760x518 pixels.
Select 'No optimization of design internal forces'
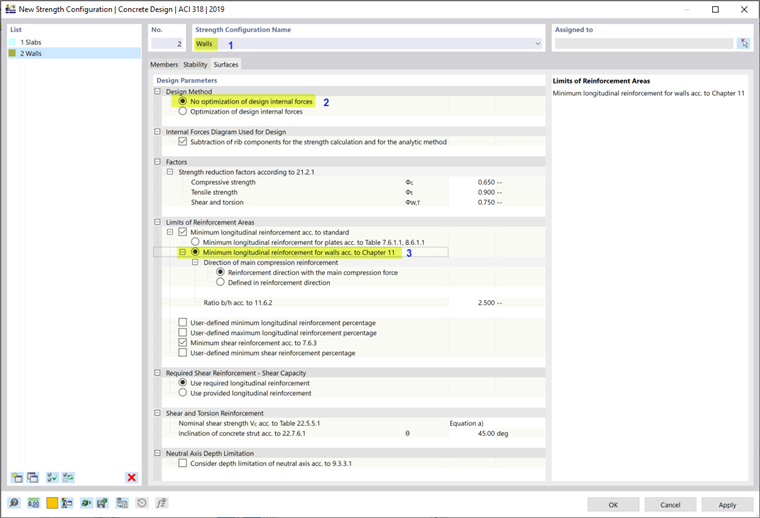pos(183,101)
